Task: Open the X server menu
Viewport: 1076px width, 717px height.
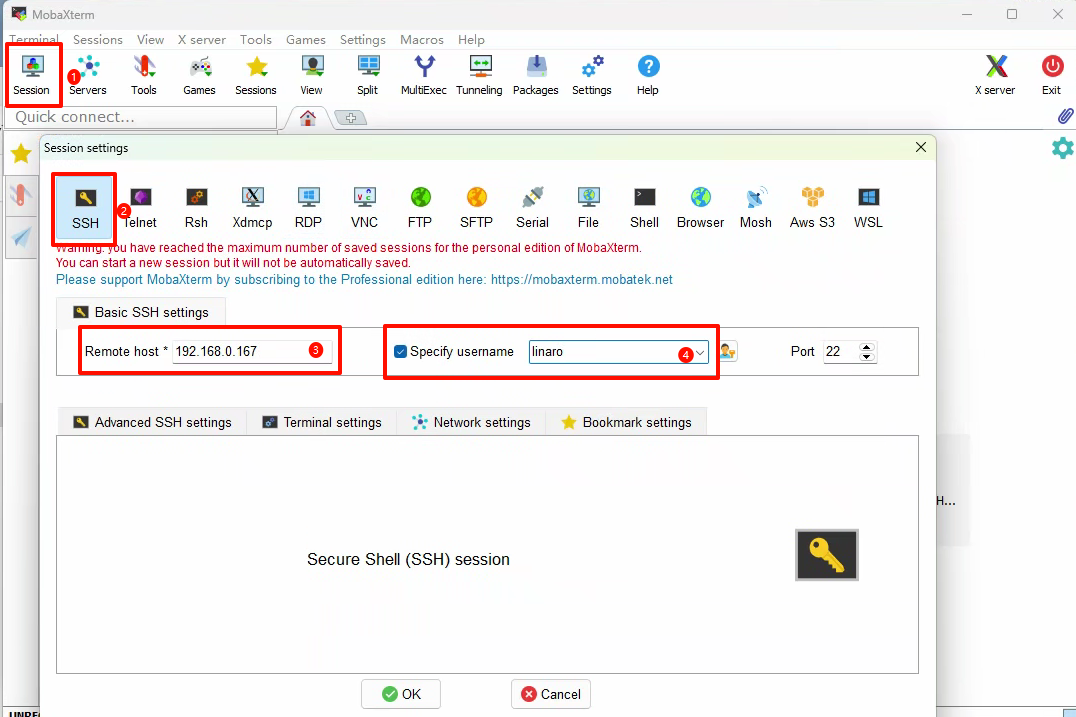Action: pyautogui.click(x=202, y=40)
